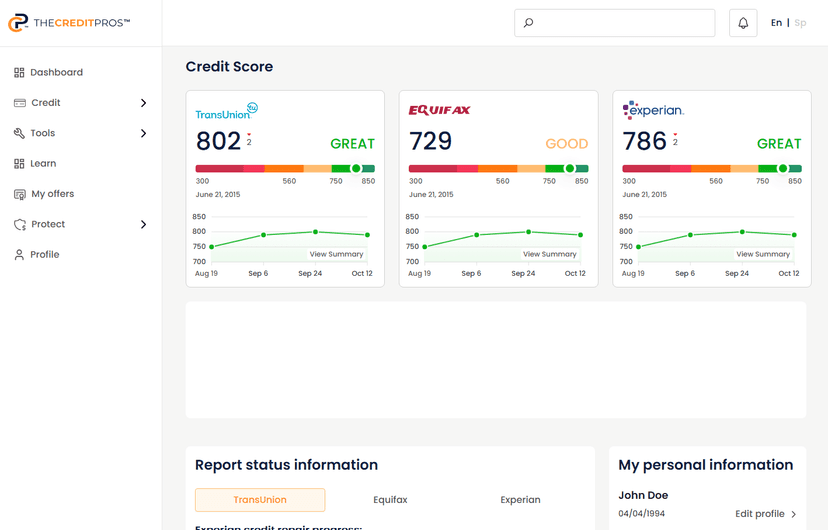Expand the Credit submenu chevron
This screenshot has height=530, width=828.
pyautogui.click(x=143, y=103)
